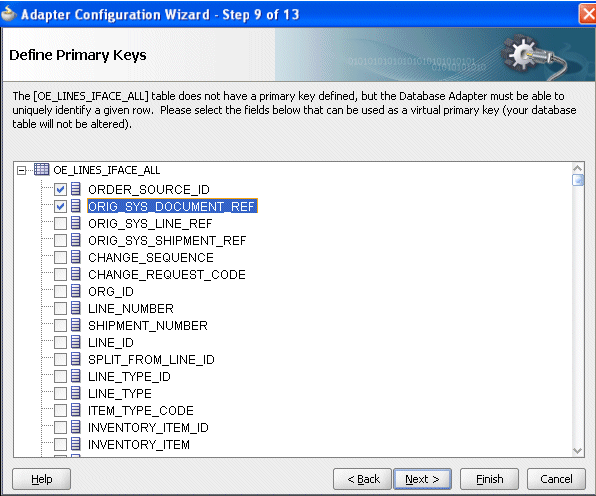Viewport: 596px width, 496px height.
Task: Click the column icon beside LINE_TYPE_ID
Action: 76,376
